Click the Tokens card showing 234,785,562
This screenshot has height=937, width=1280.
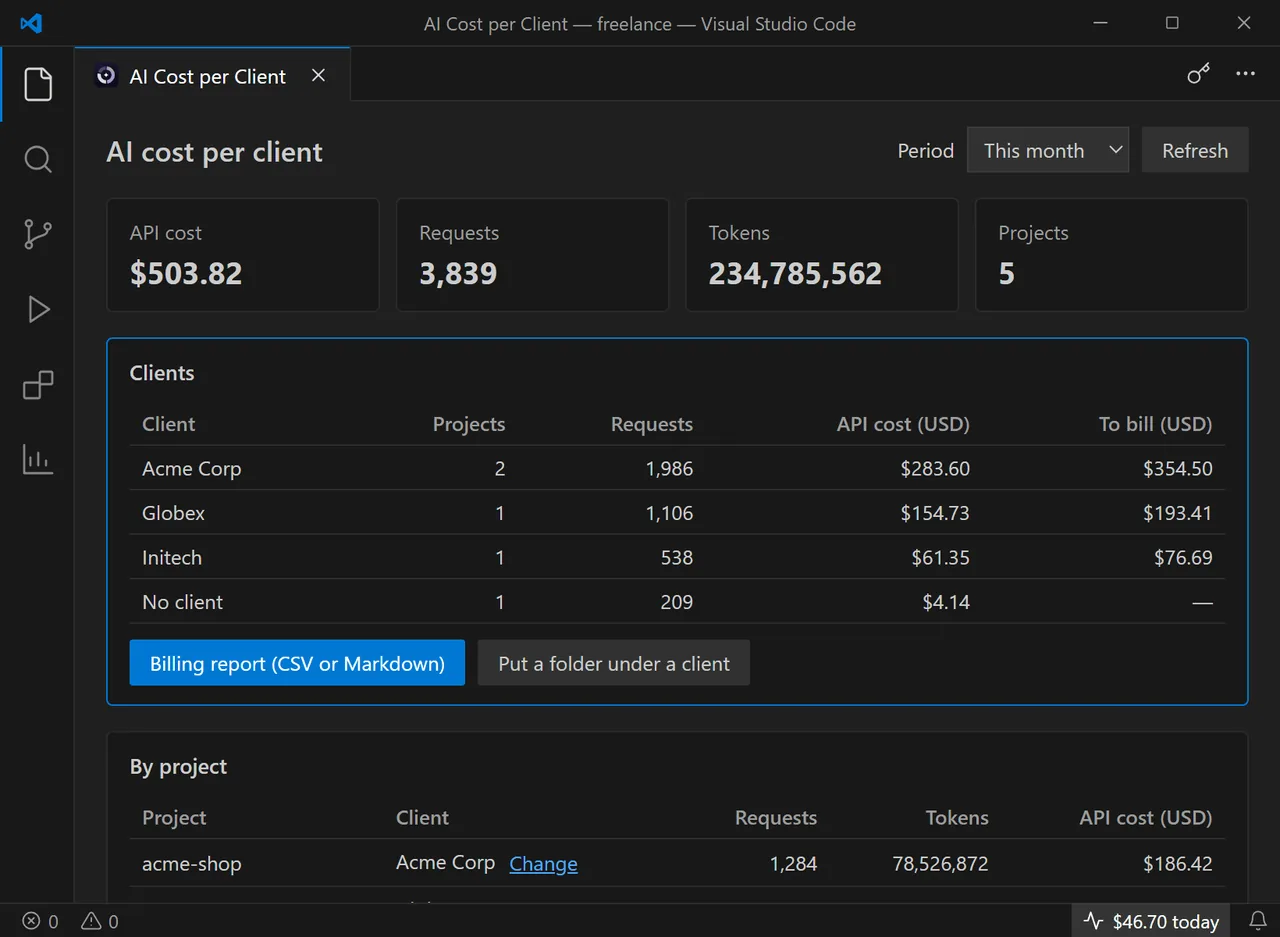822,255
